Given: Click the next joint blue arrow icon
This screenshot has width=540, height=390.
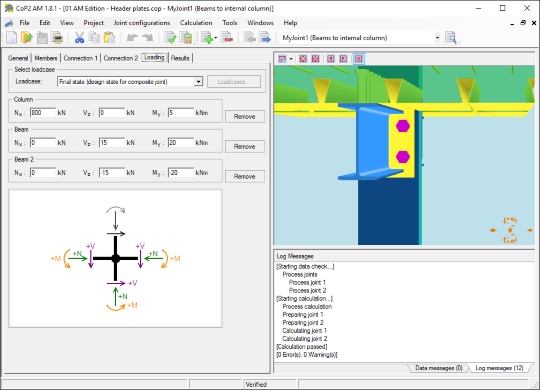Looking at the screenshot, I should coord(265,38).
